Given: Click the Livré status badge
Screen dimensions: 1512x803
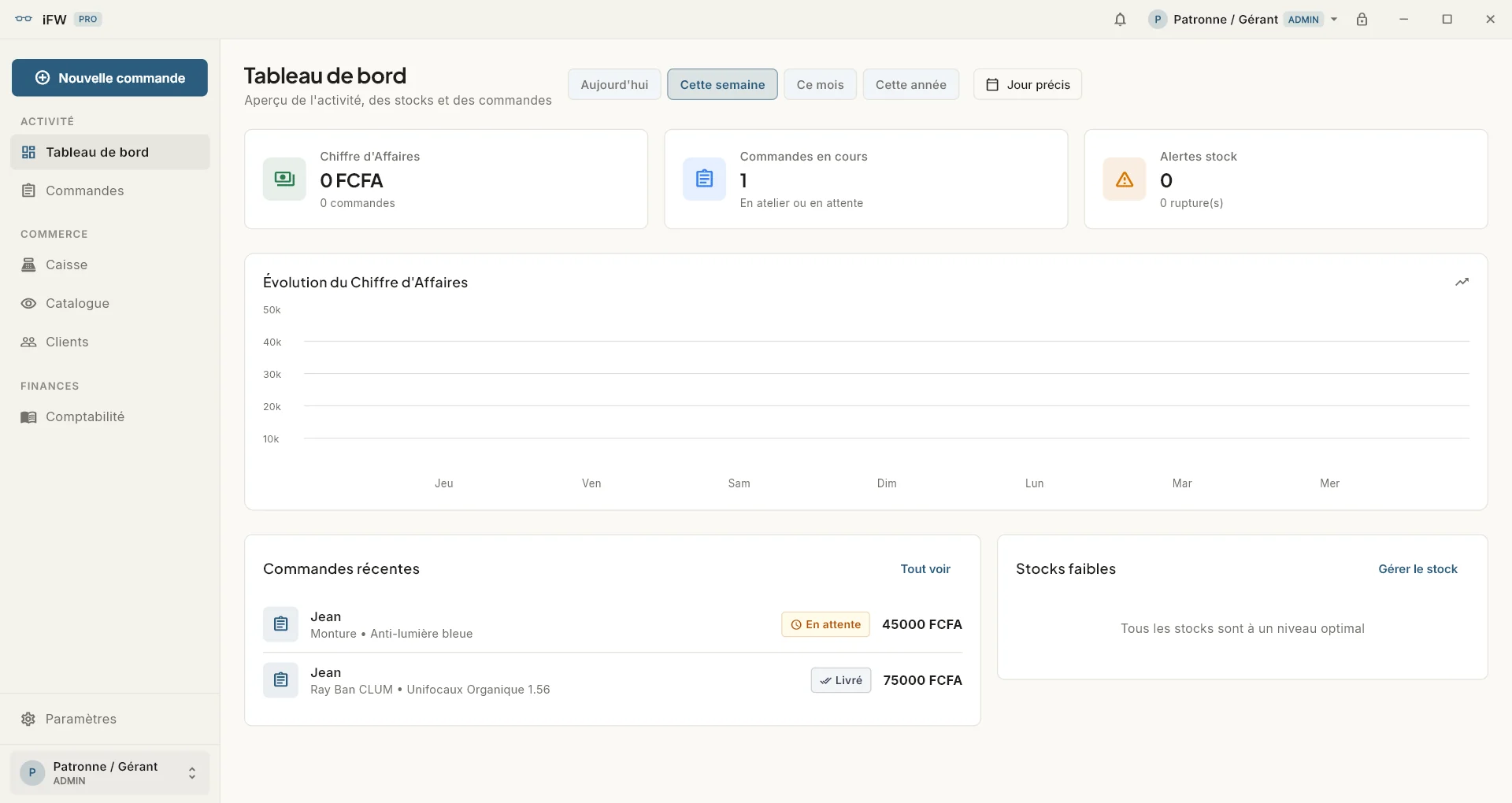Looking at the screenshot, I should 841,680.
